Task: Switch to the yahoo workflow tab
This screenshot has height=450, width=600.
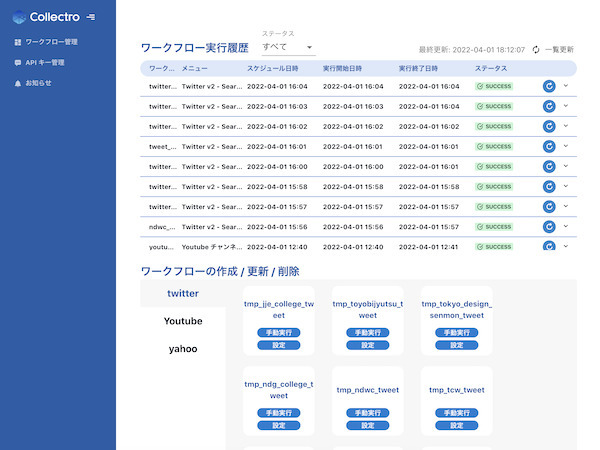Action: (183, 349)
